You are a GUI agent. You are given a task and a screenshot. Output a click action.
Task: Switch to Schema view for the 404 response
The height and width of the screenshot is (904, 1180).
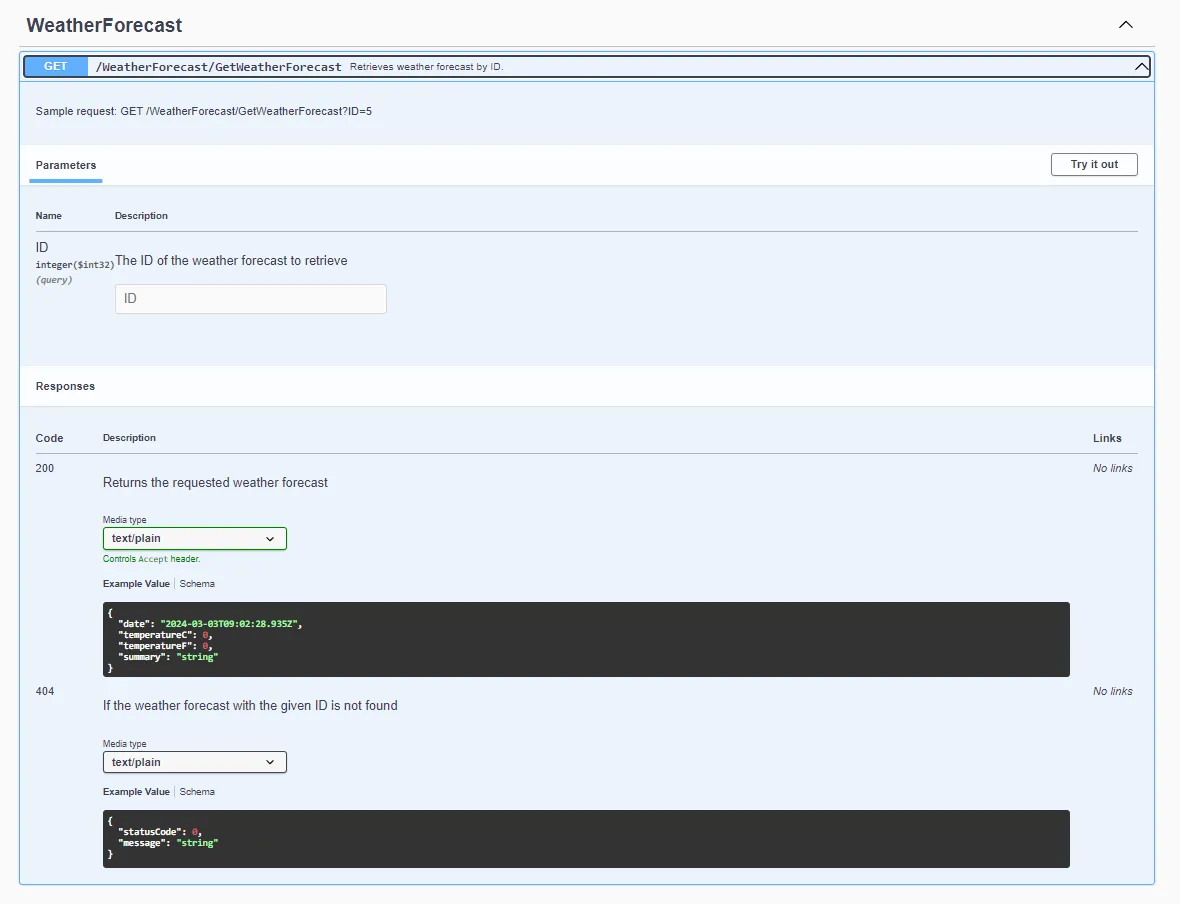click(197, 792)
